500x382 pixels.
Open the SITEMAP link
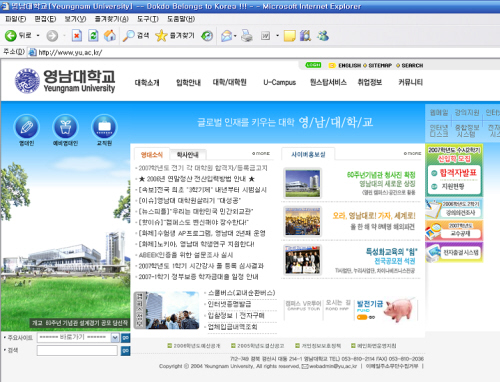pyautogui.click(x=380, y=66)
